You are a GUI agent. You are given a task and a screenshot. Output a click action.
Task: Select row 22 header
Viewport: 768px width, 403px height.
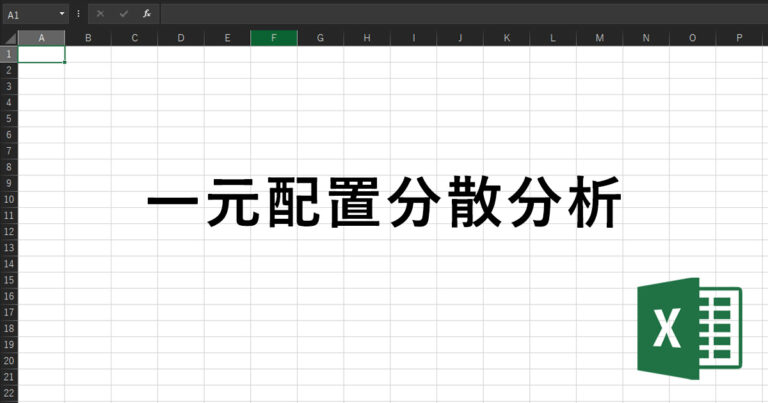coord(9,393)
